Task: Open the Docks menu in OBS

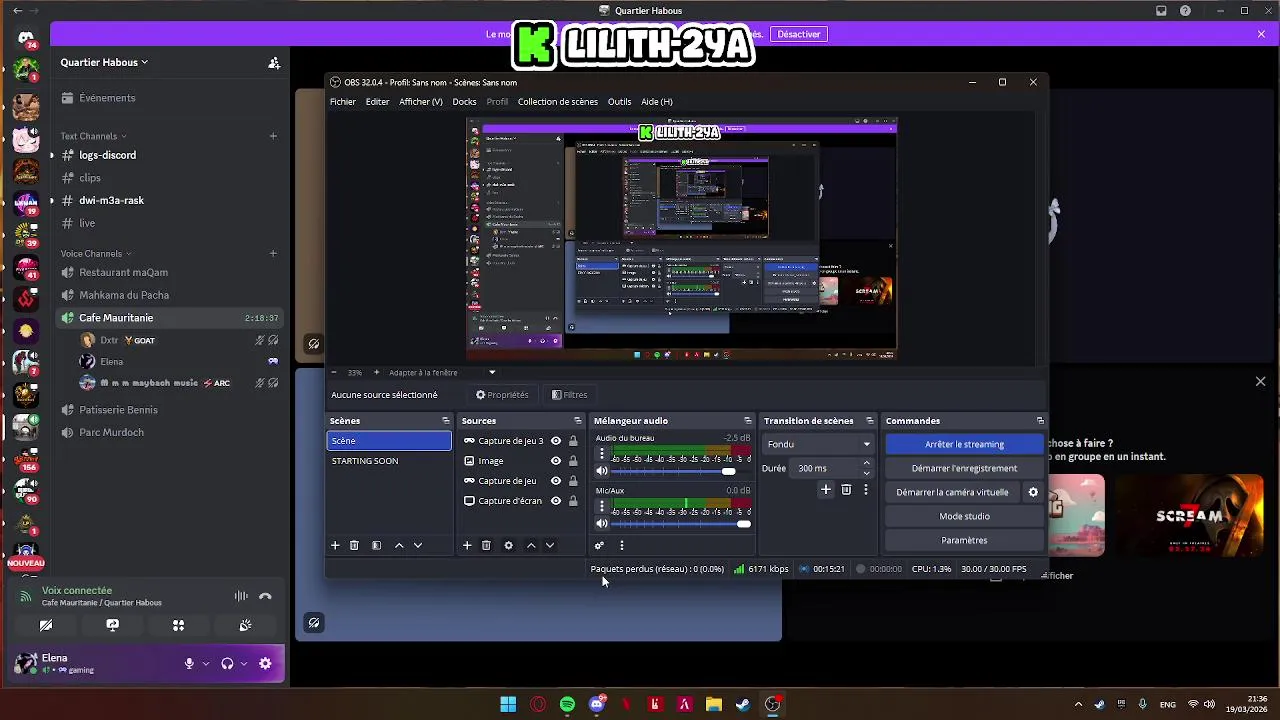Action: (x=464, y=101)
